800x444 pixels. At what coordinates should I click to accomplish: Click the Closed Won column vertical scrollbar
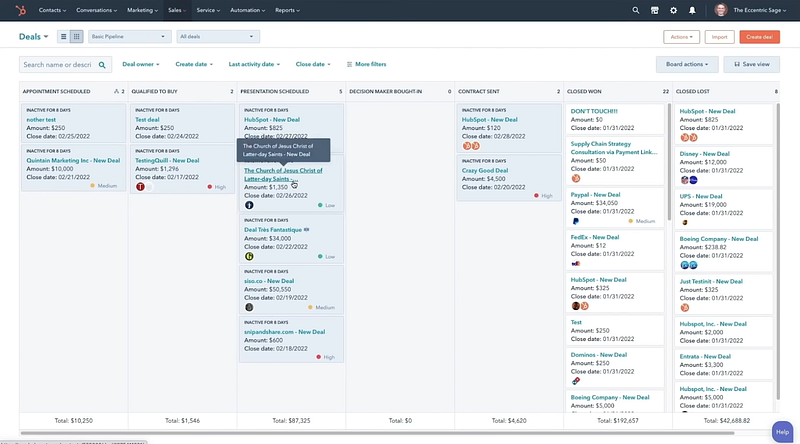point(669,162)
